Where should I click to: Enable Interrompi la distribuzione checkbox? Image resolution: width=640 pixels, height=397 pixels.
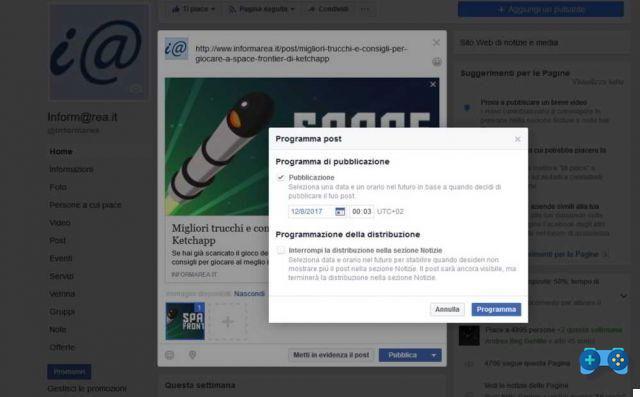[281, 250]
